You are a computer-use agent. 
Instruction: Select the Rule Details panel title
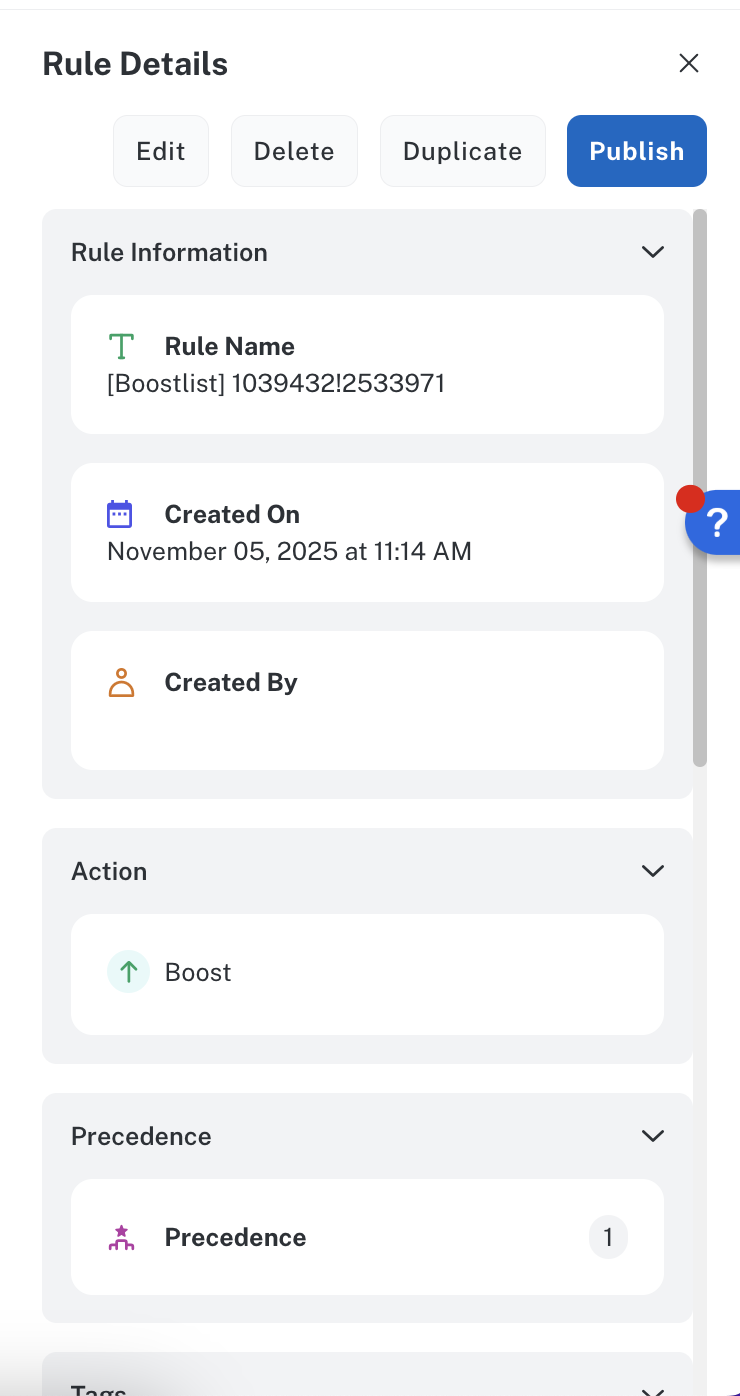[x=134, y=63]
